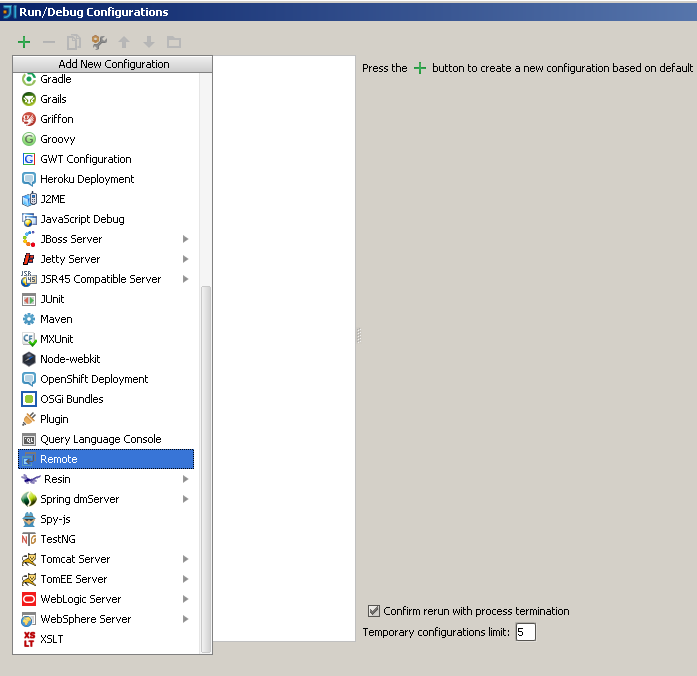
Task: Click the Griffon icon
Action: (29, 119)
